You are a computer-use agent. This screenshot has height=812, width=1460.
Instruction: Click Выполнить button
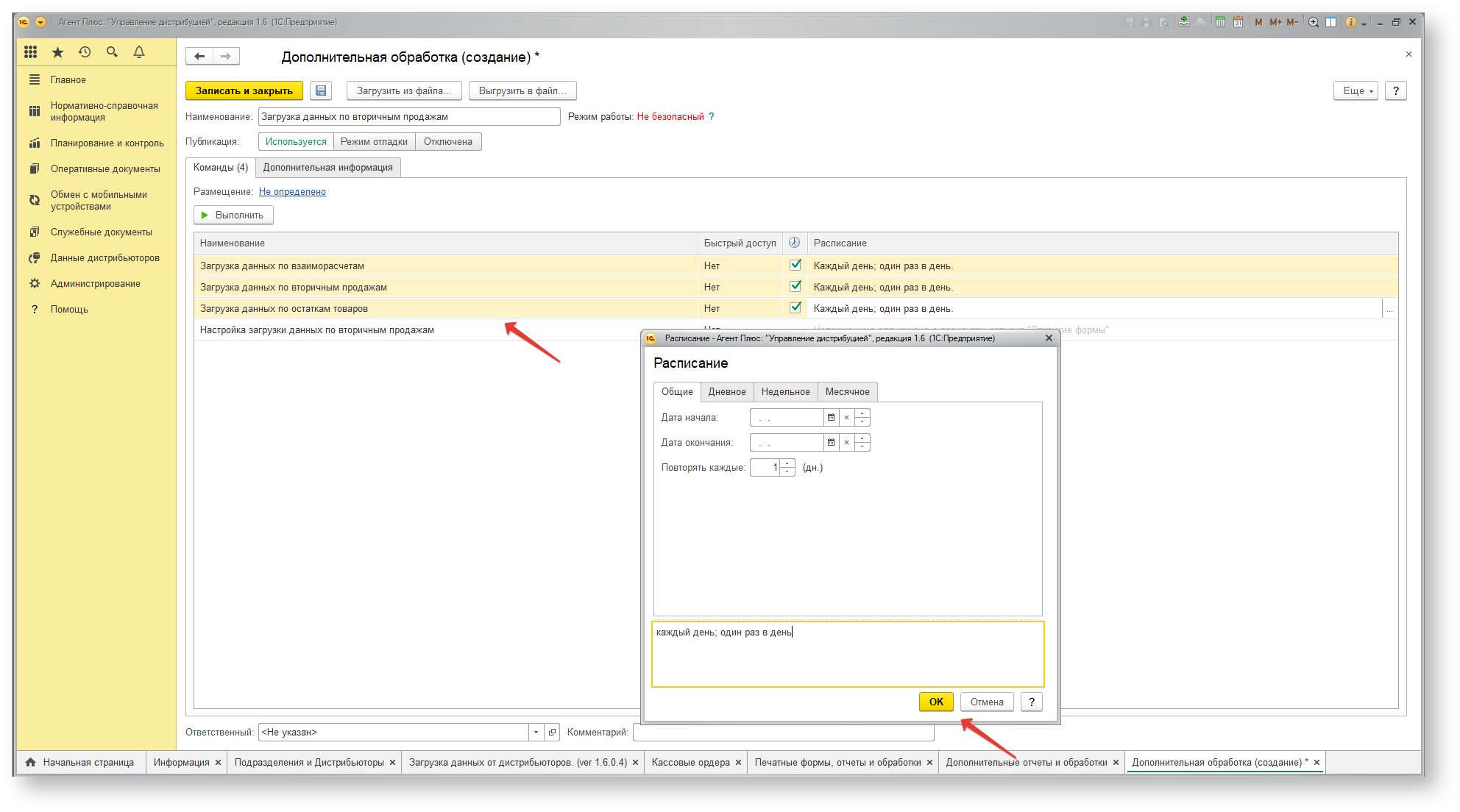(x=233, y=215)
